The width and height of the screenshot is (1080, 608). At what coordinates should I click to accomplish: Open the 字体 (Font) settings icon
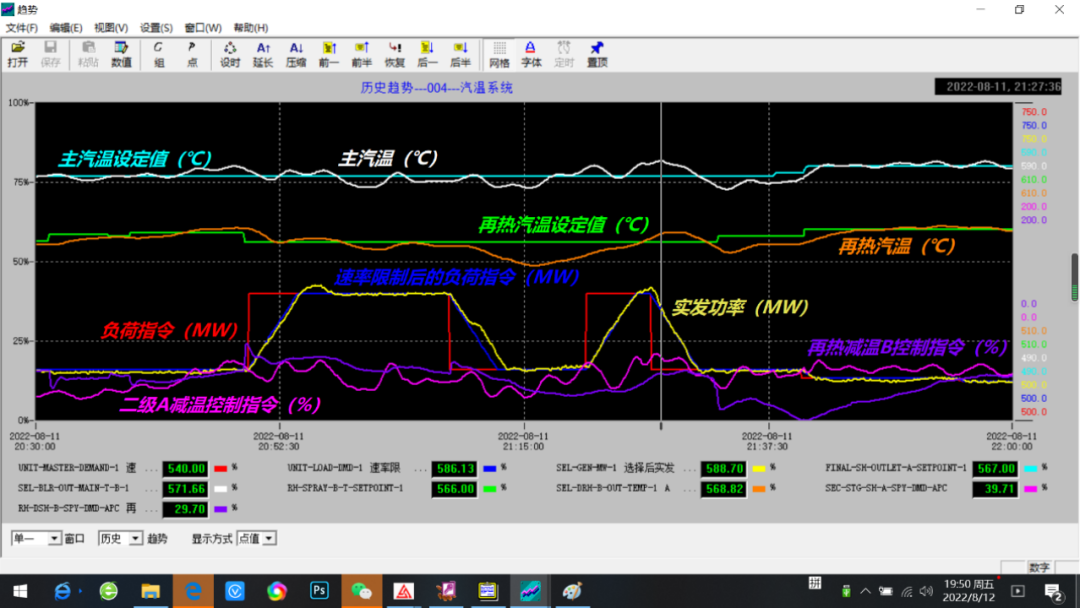coord(531,54)
